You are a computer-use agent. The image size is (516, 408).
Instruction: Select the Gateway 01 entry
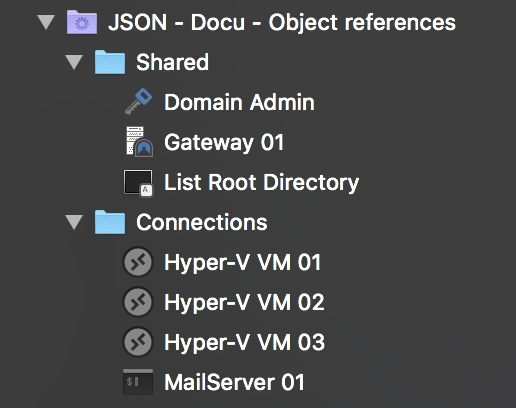point(224,143)
